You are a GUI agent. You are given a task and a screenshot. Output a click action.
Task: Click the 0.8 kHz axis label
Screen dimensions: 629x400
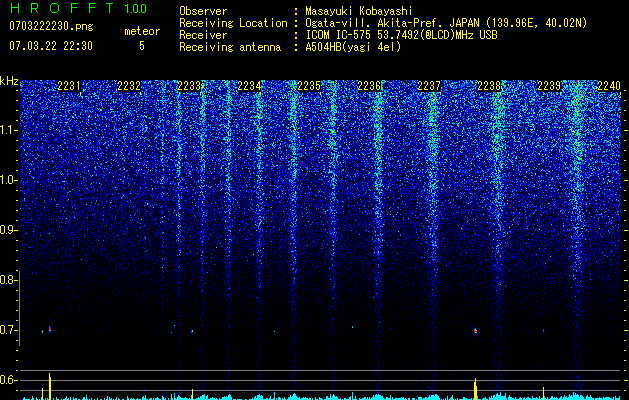click(x=6, y=280)
